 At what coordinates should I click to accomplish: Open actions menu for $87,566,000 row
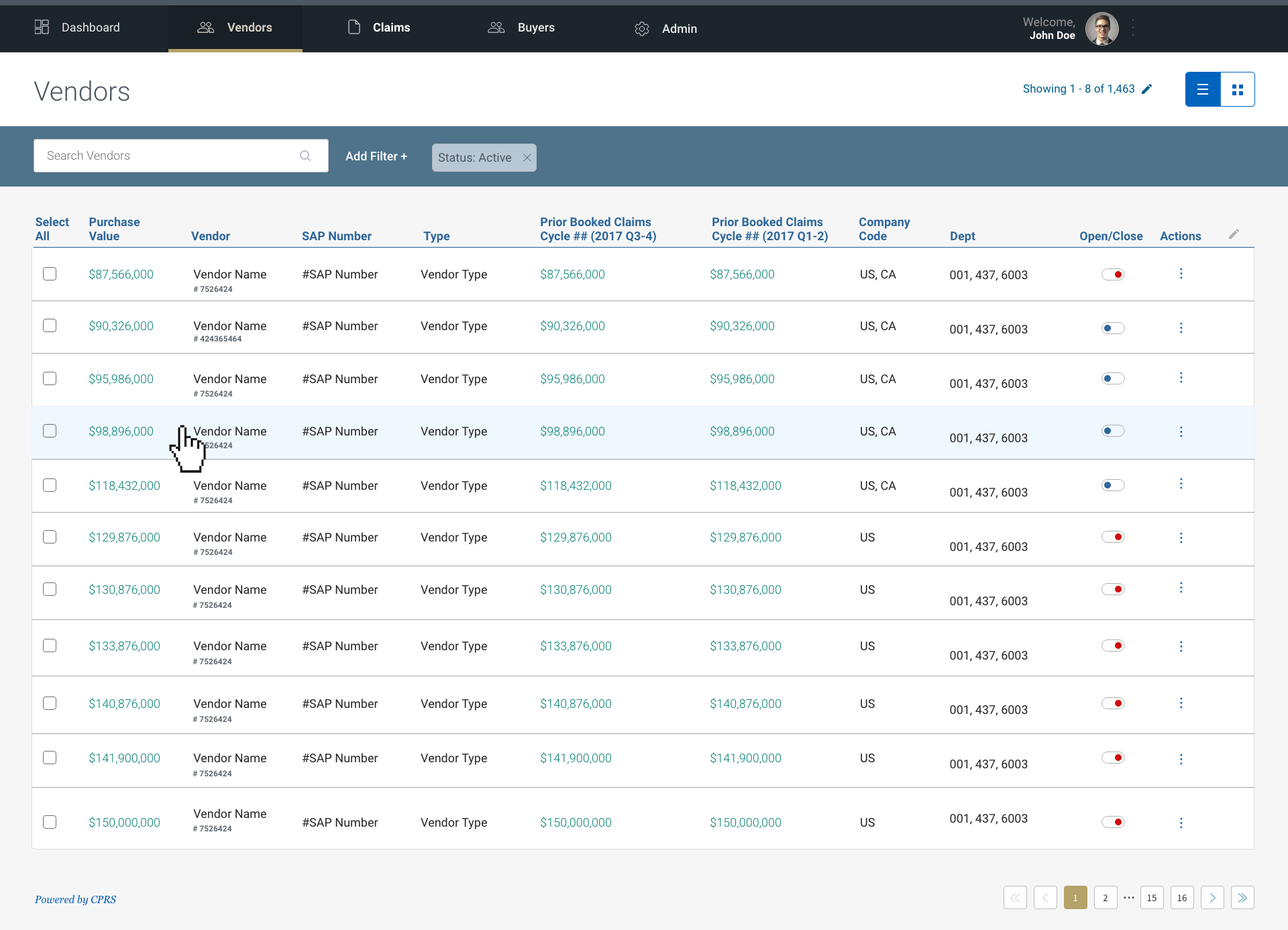1181,274
